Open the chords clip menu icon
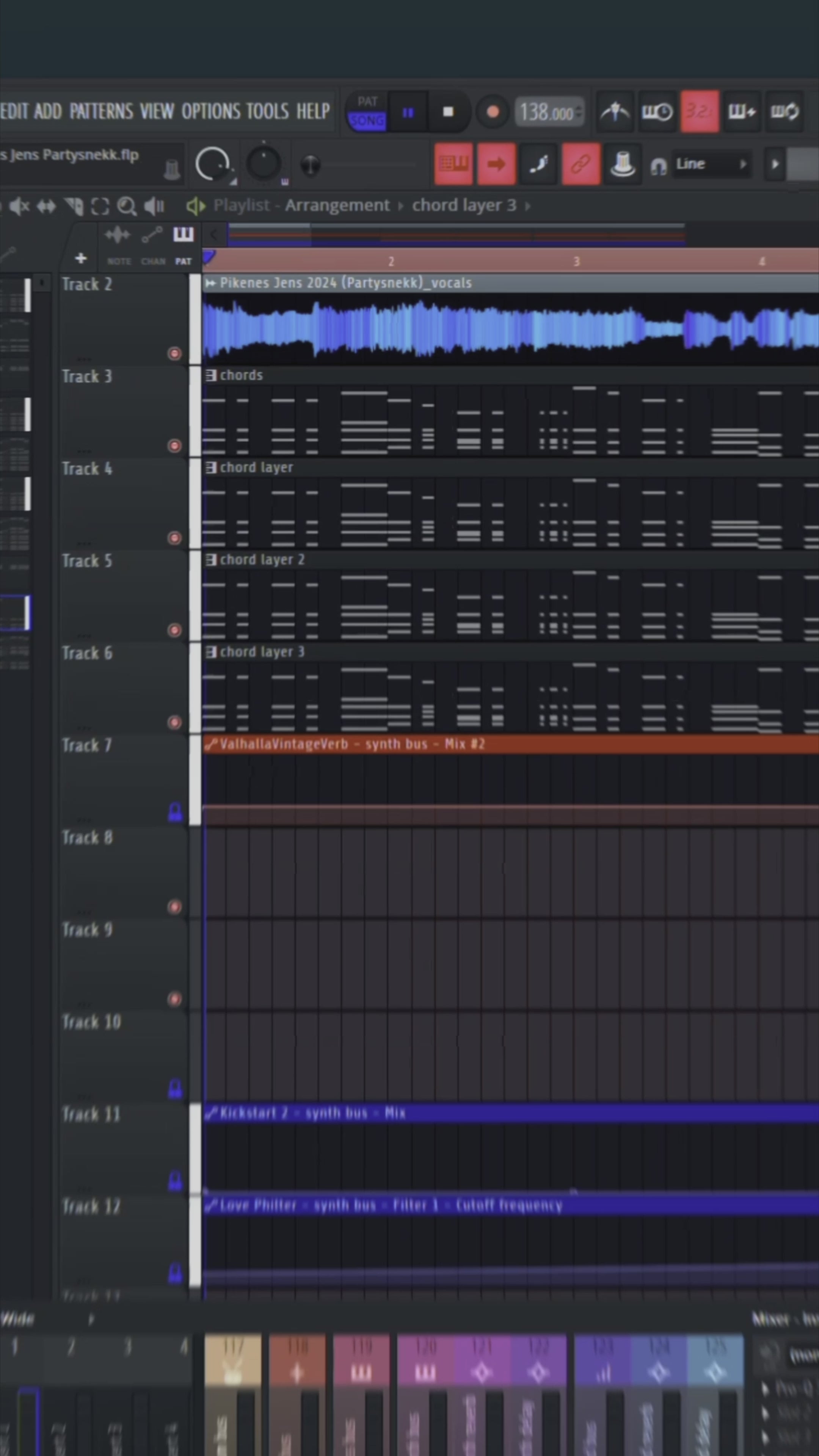This screenshot has width=819, height=1456. click(x=211, y=375)
